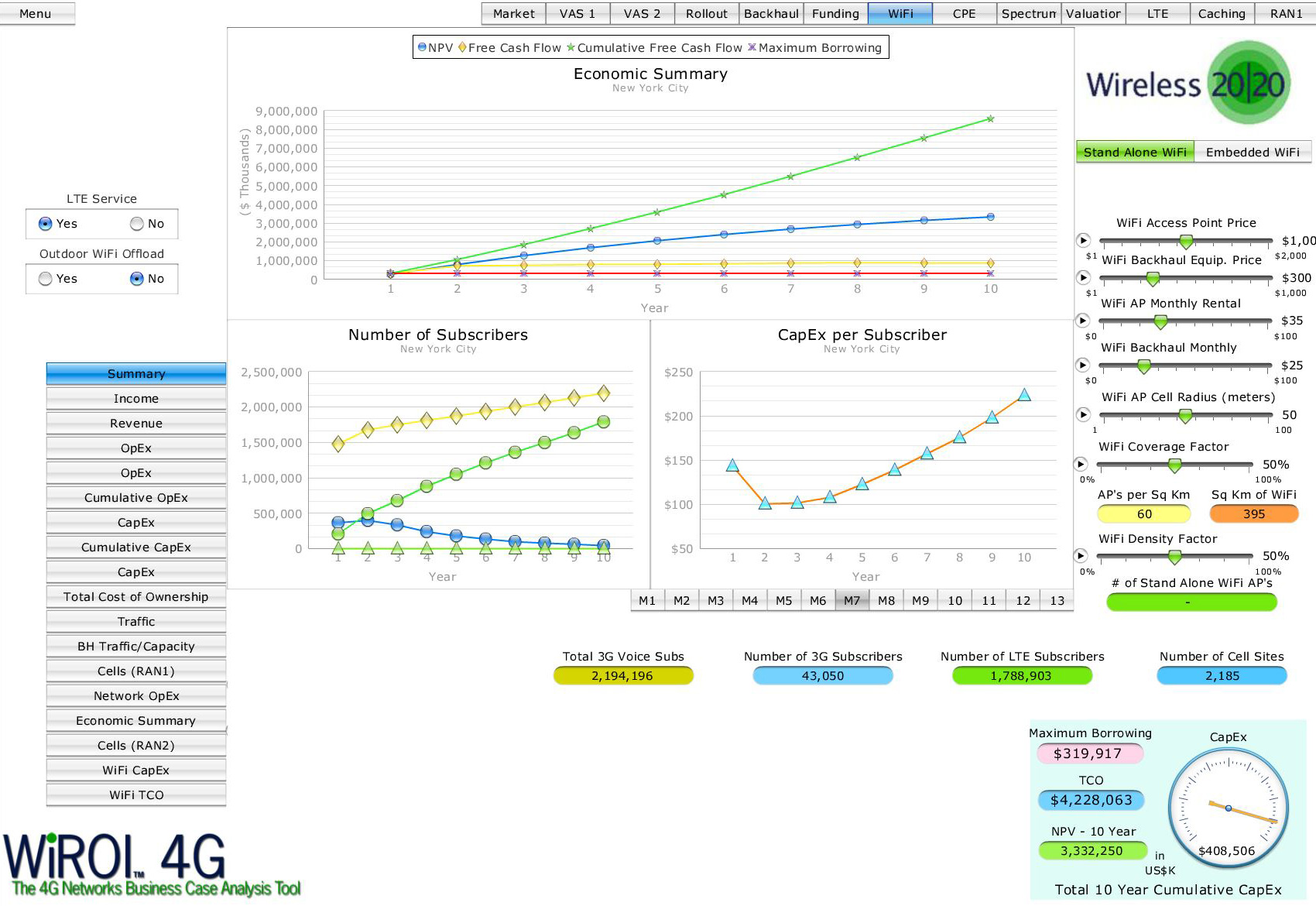Viewport: 1316px width, 906px height.
Task: Show the Cells (RAN2) view
Action: pos(136,746)
